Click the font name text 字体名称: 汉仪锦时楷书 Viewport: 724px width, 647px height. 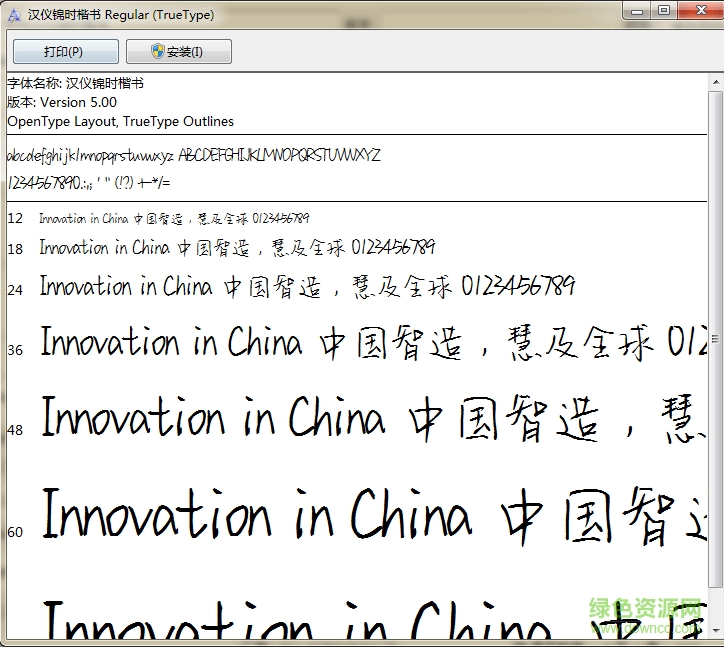pyautogui.click(x=76, y=83)
